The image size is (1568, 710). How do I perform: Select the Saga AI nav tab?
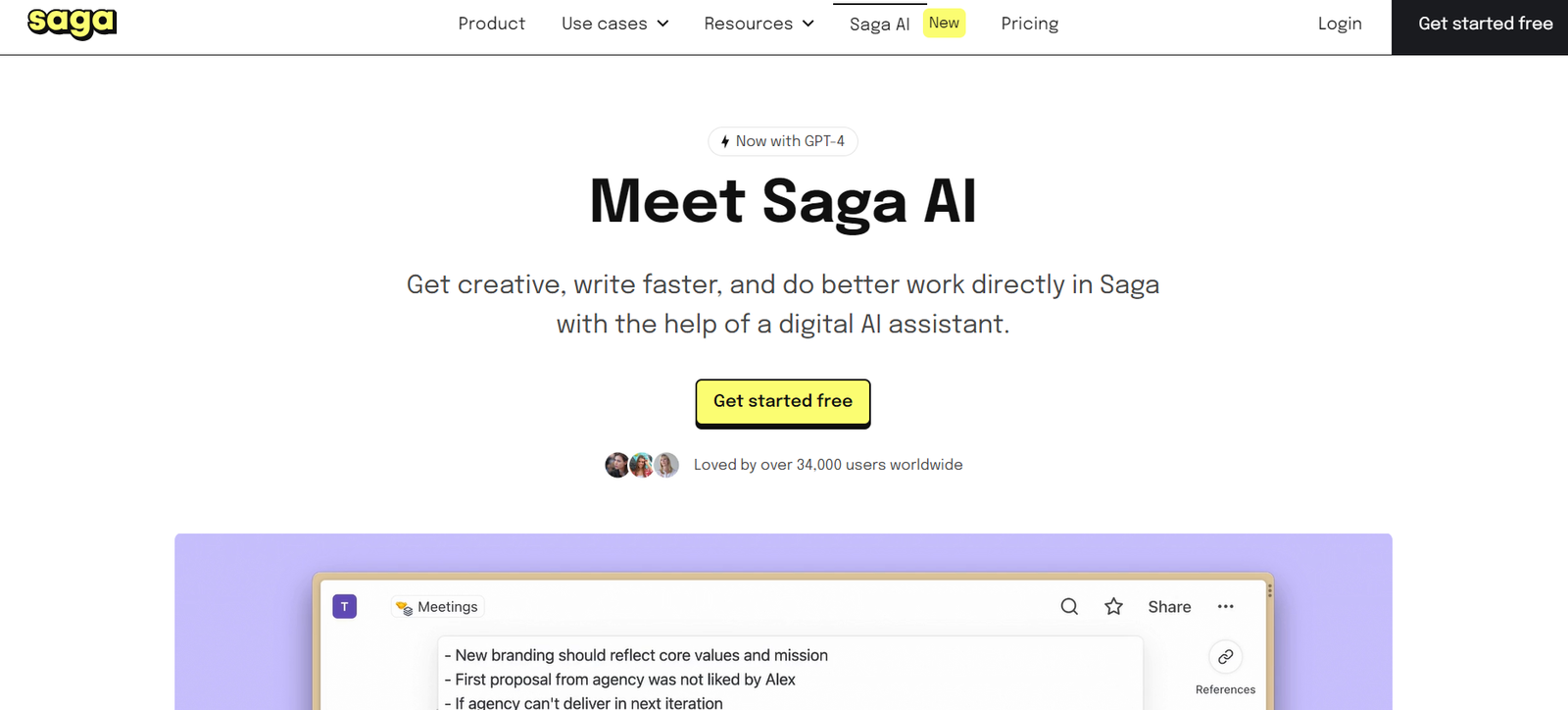pyautogui.click(x=879, y=25)
